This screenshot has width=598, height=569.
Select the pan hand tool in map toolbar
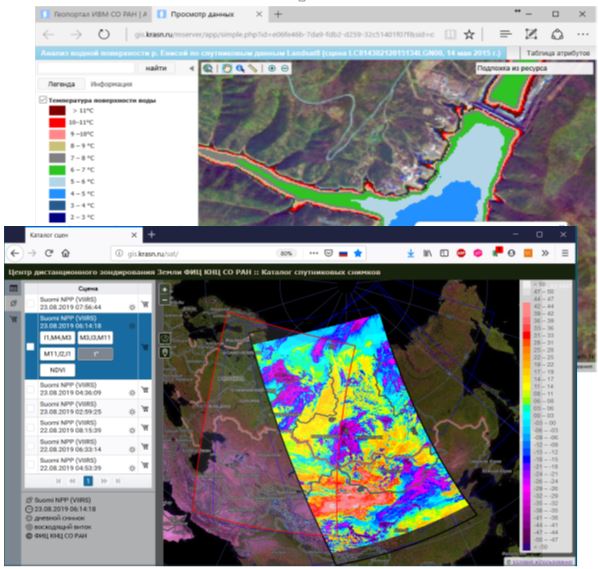pos(227,69)
